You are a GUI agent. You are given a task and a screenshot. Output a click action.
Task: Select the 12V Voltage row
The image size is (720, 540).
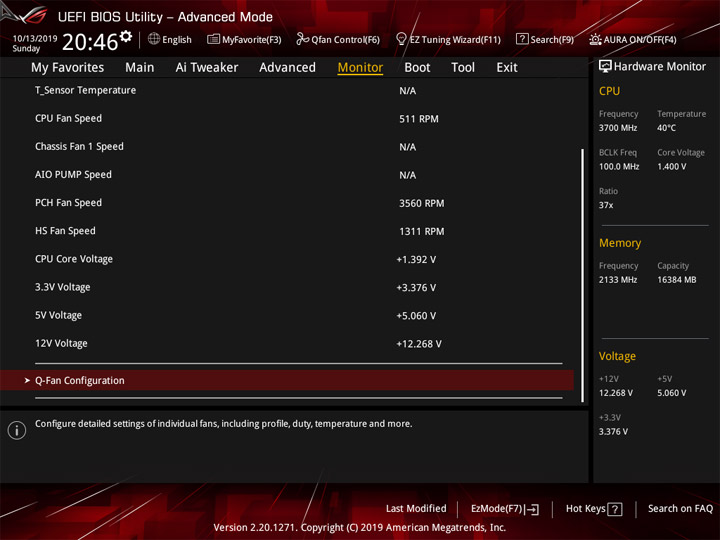[x=287, y=343]
